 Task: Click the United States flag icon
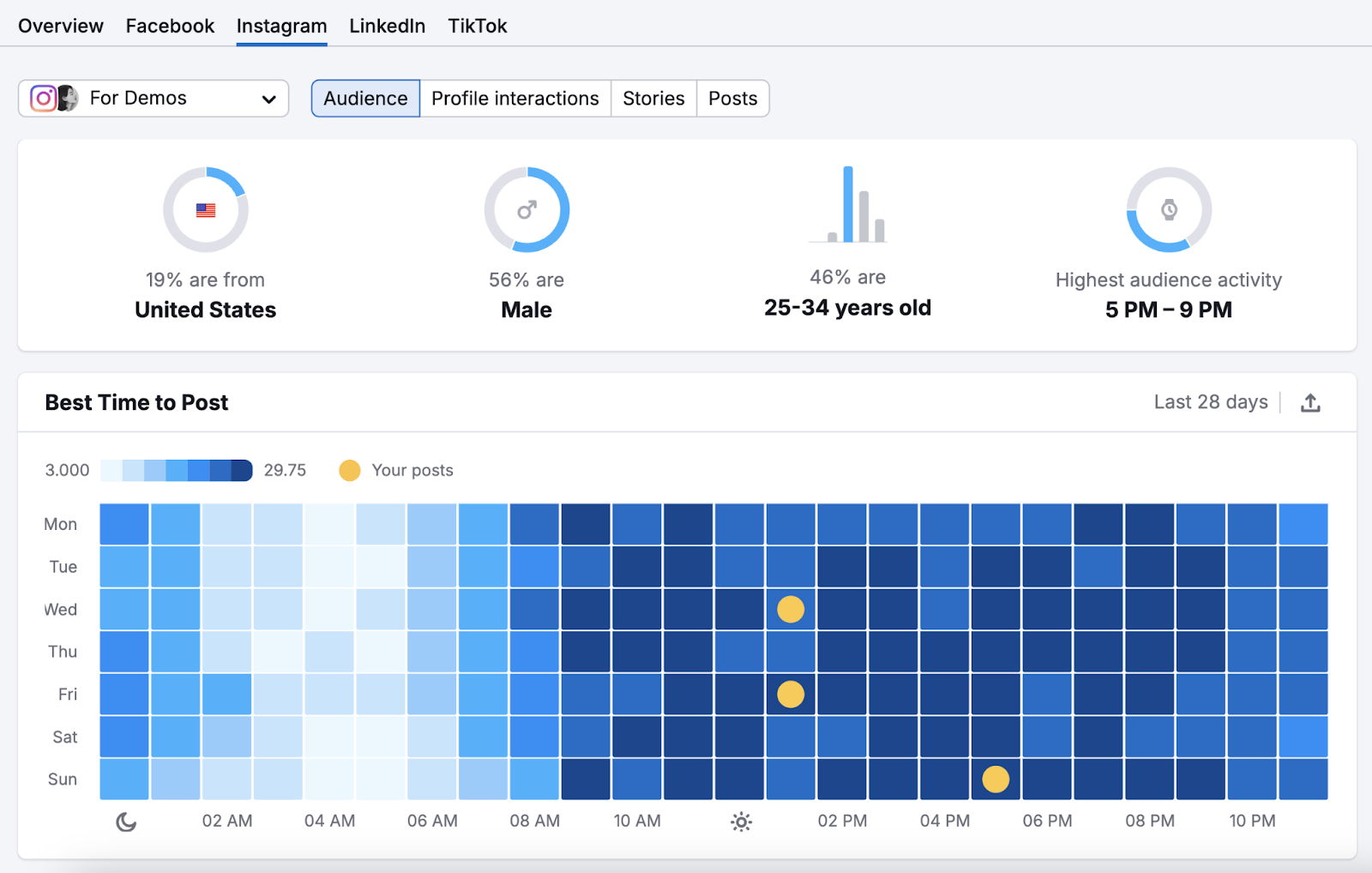click(x=206, y=210)
